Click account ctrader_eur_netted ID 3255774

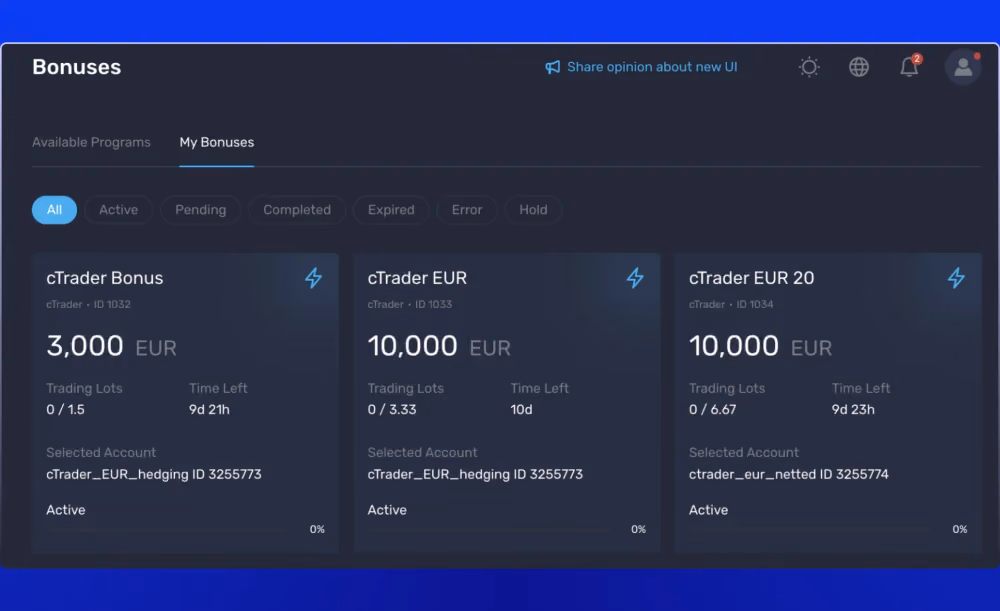[788, 474]
